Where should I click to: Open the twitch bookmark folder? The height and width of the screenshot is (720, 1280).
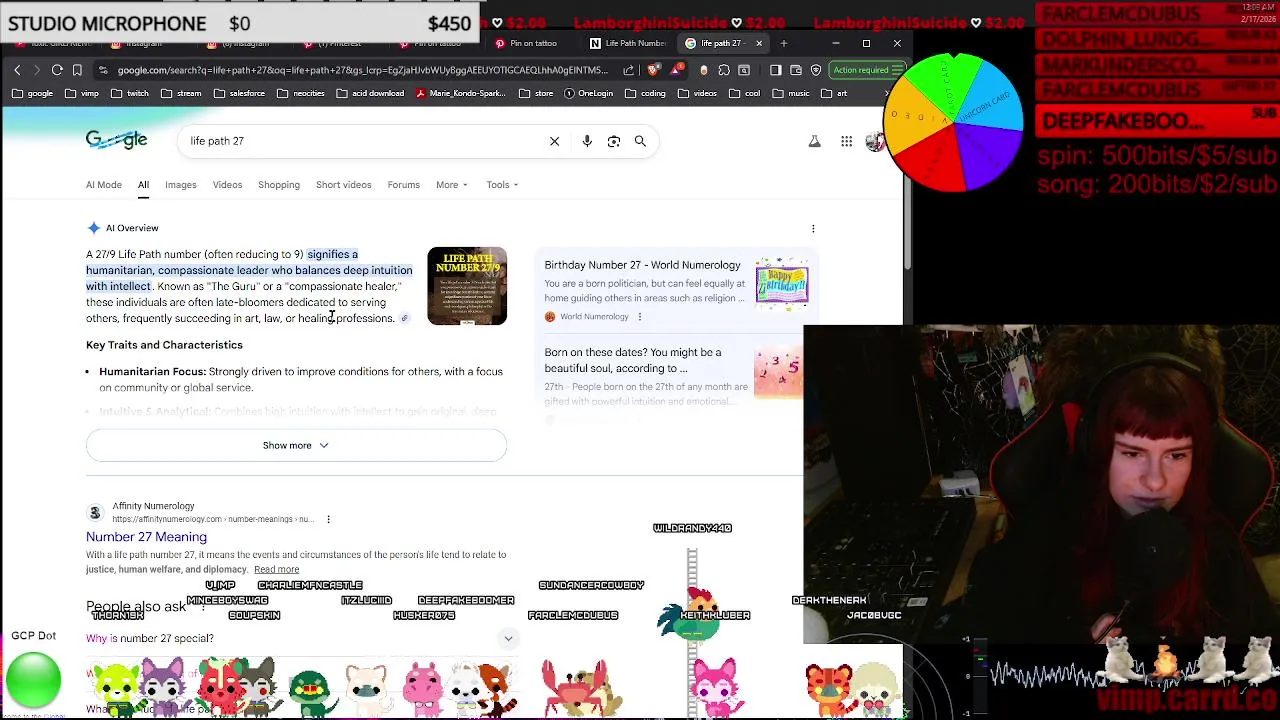click(130, 93)
